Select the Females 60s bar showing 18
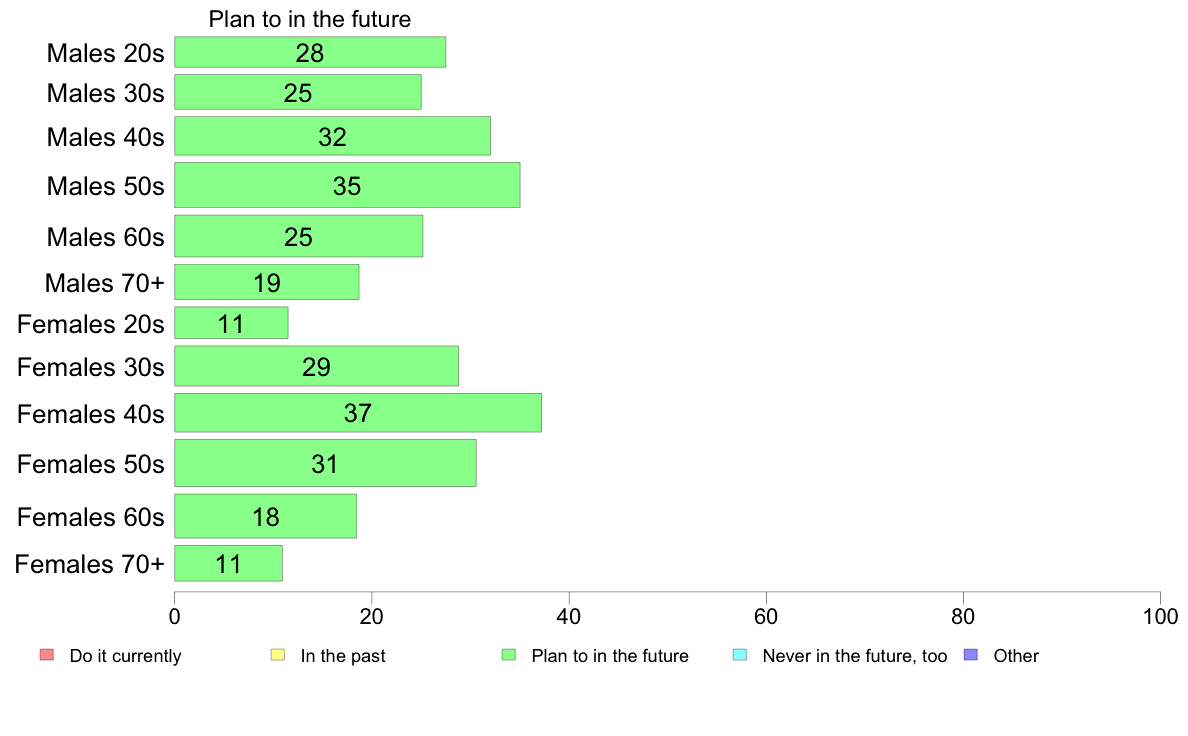This screenshot has width=1188, height=736. click(x=265, y=516)
